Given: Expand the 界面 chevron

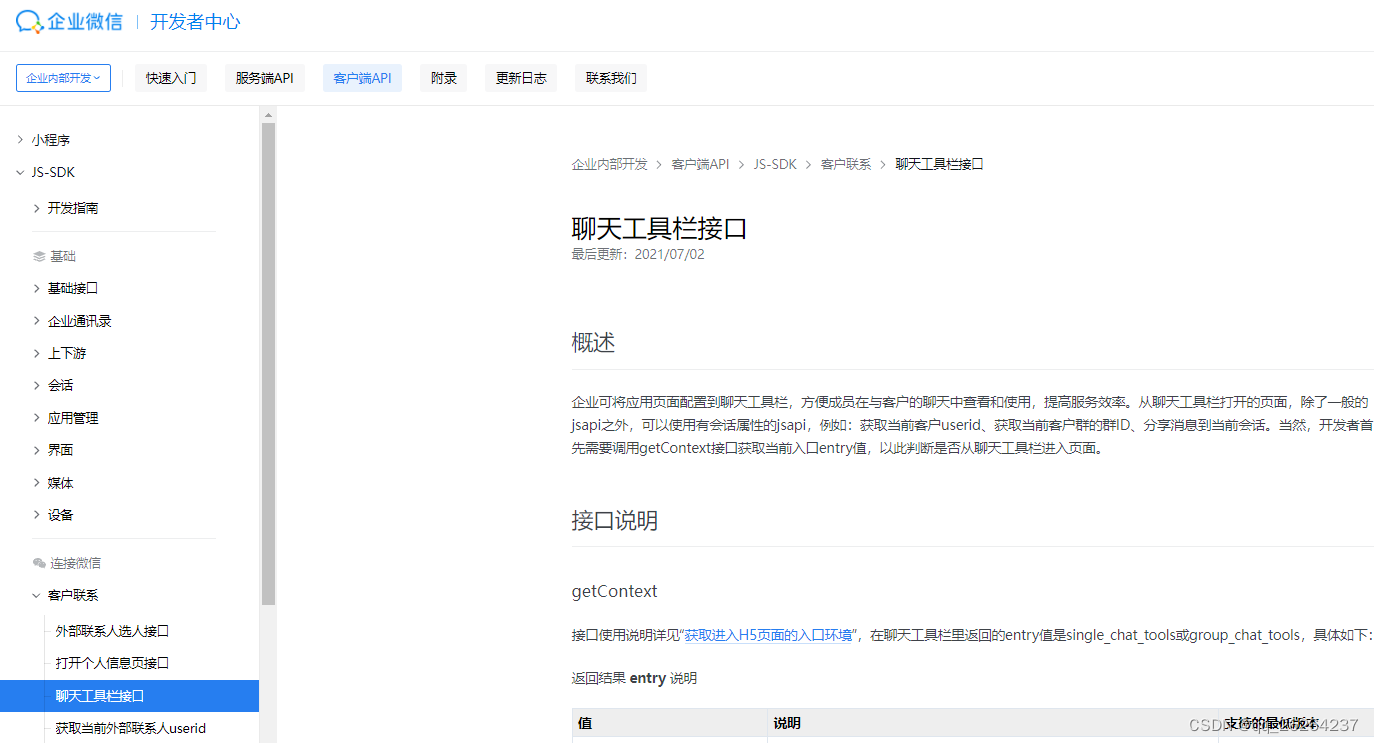Looking at the screenshot, I should pos(37,450).
